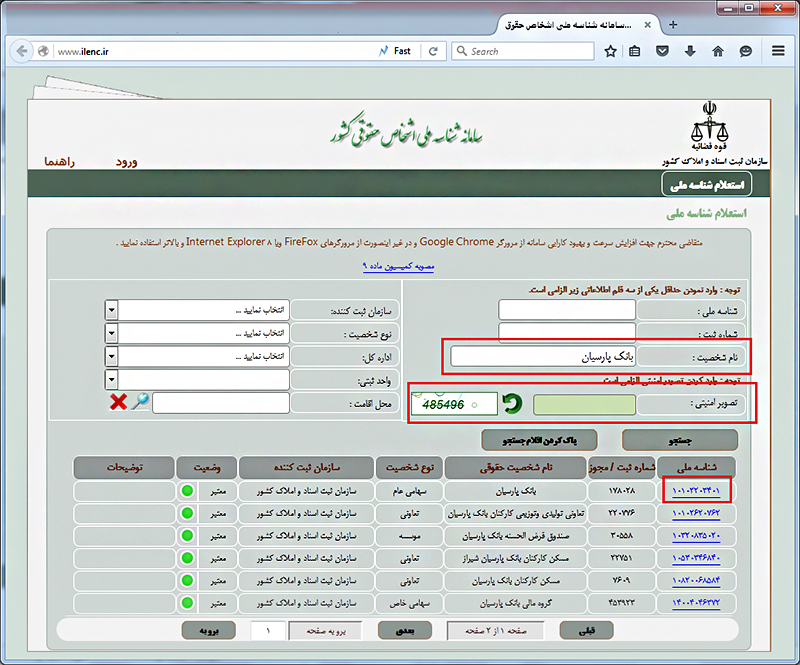Click the Firefox home icon

tap(718, 51)
